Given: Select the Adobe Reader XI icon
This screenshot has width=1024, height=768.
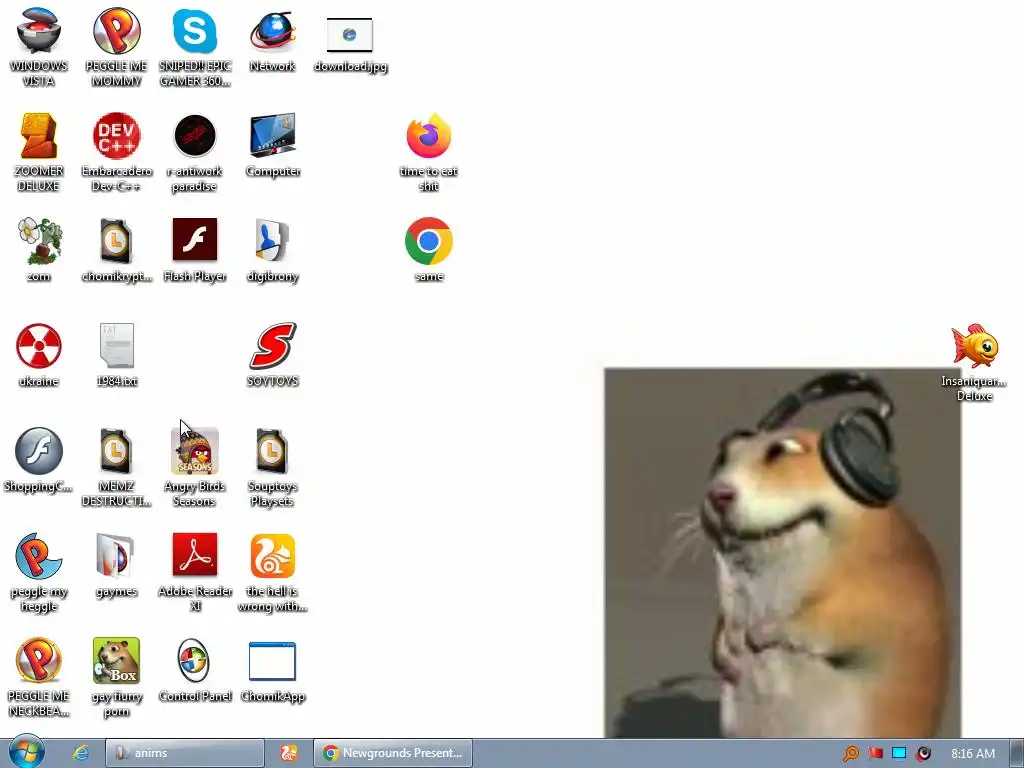Looking at the screenshot, I should click(195, 555).
